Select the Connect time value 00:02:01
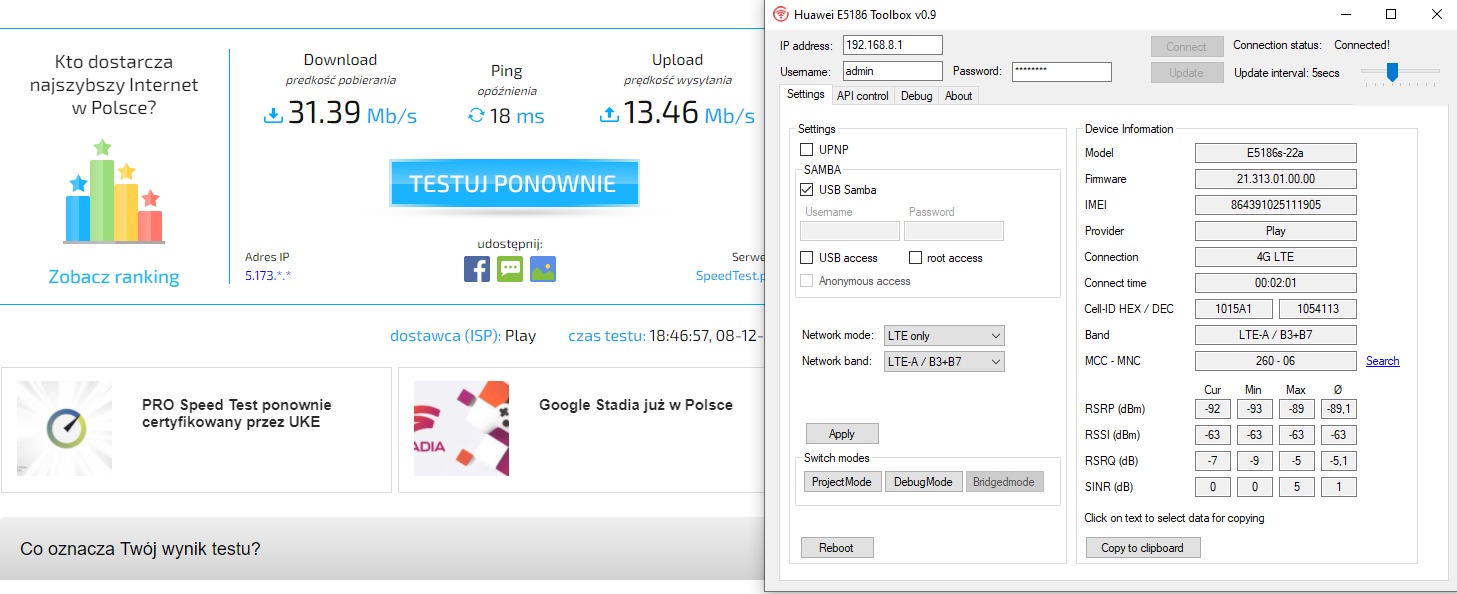The height and width of the screenshot is (594, 1457). 1276,283
